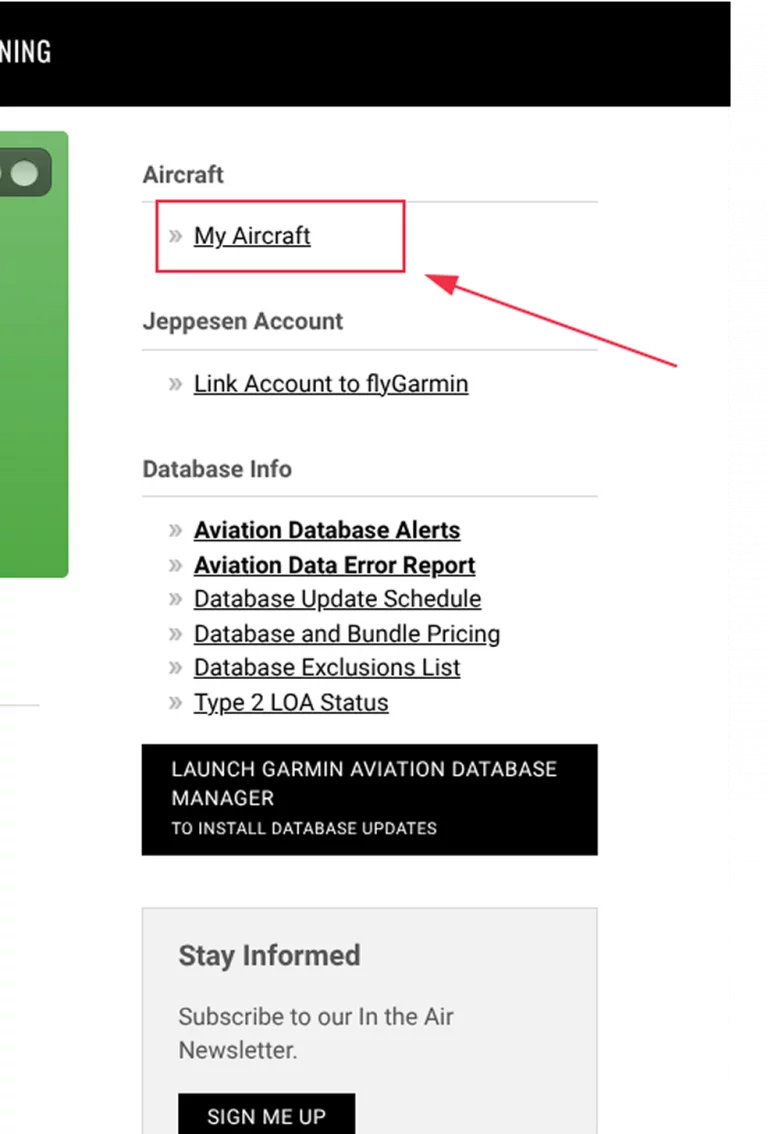
Task: Select the Database Info heading
Action: coord(217,469)
